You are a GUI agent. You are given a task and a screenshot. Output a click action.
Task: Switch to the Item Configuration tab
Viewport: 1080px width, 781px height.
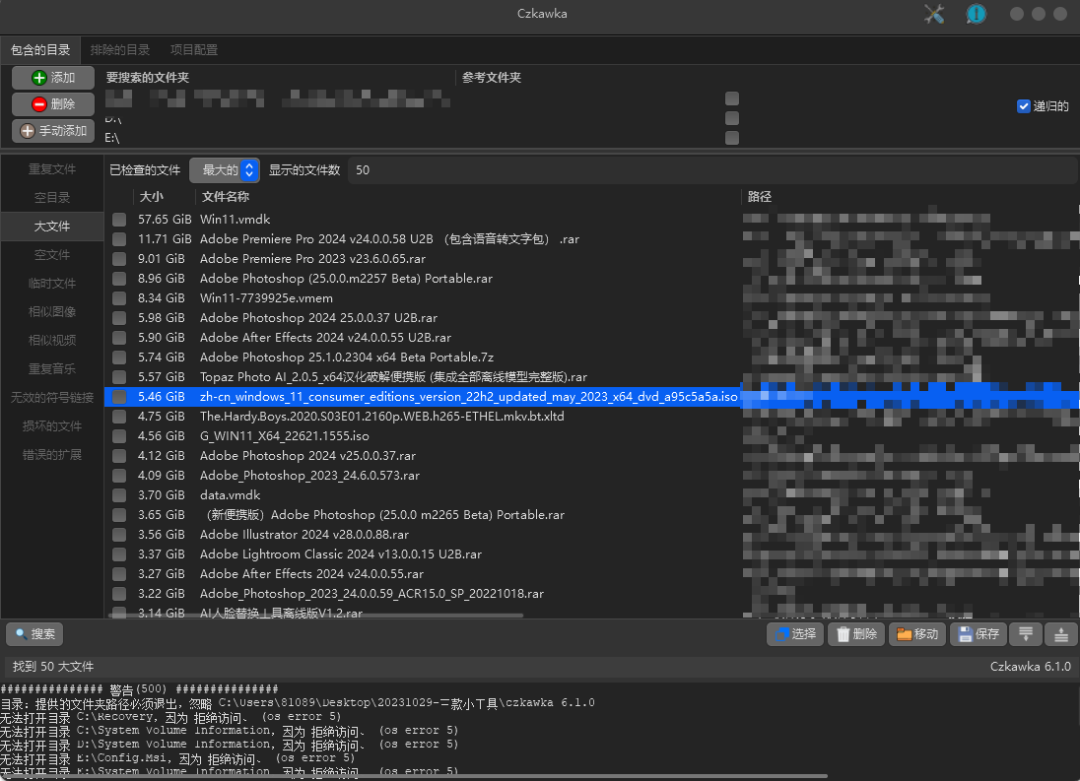[x=194, y=50]
